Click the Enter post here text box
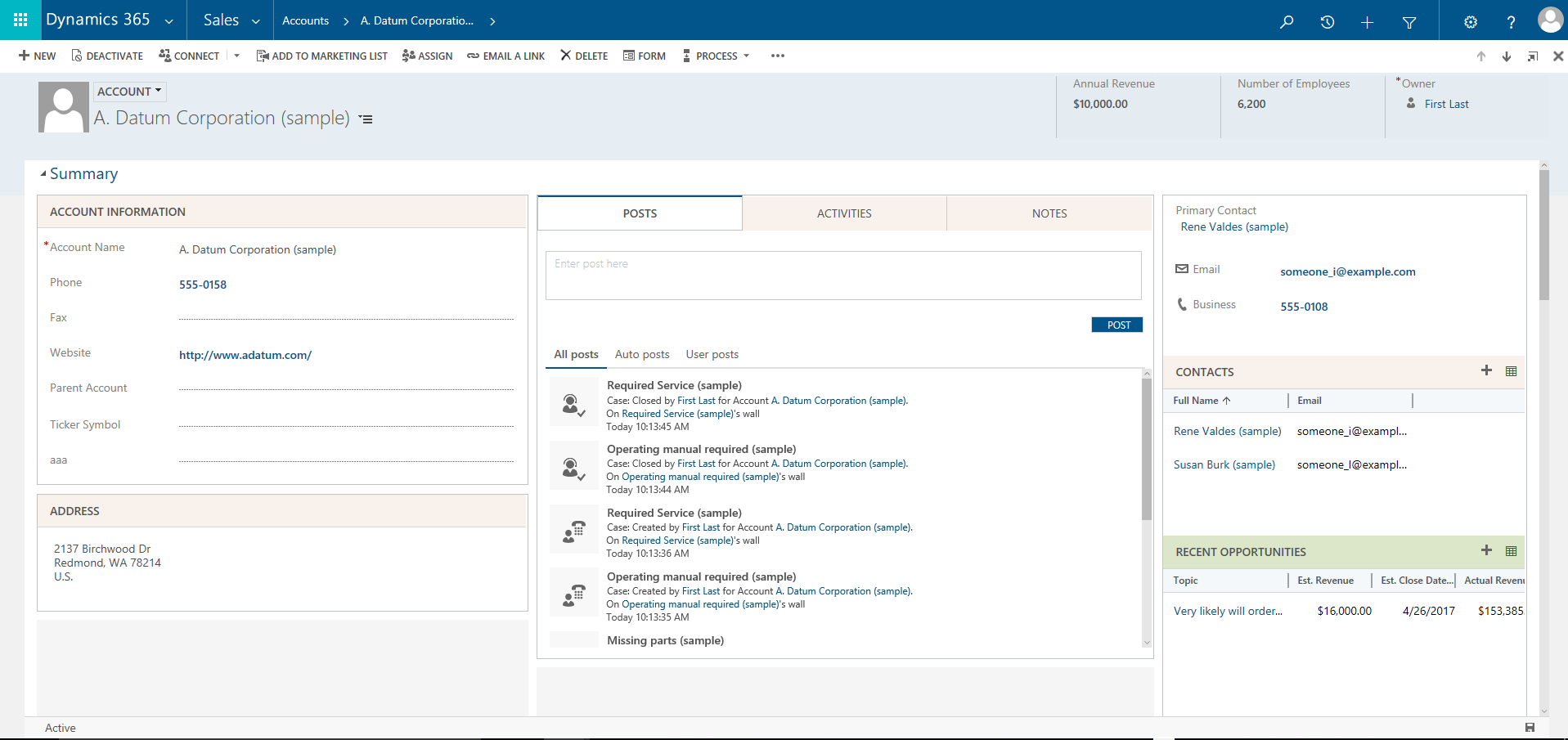The image size is (1568, 740). (842, 276)
